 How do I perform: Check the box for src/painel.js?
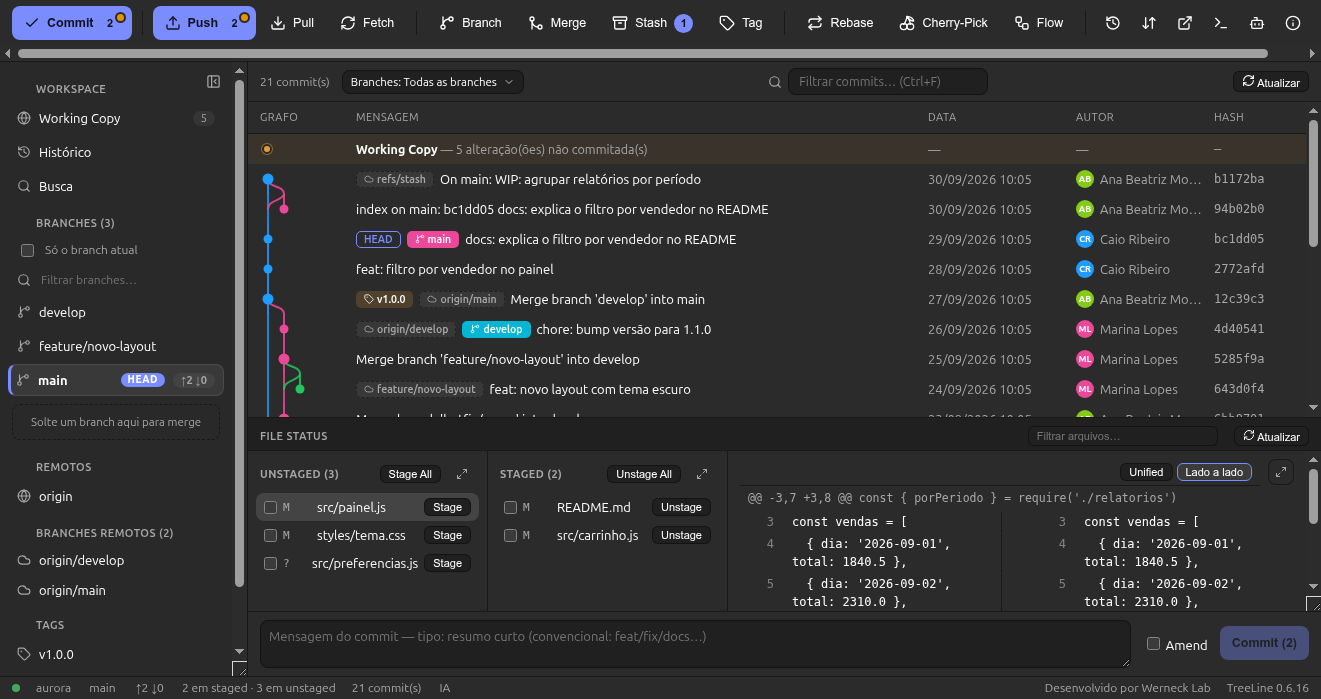point(270,508)
